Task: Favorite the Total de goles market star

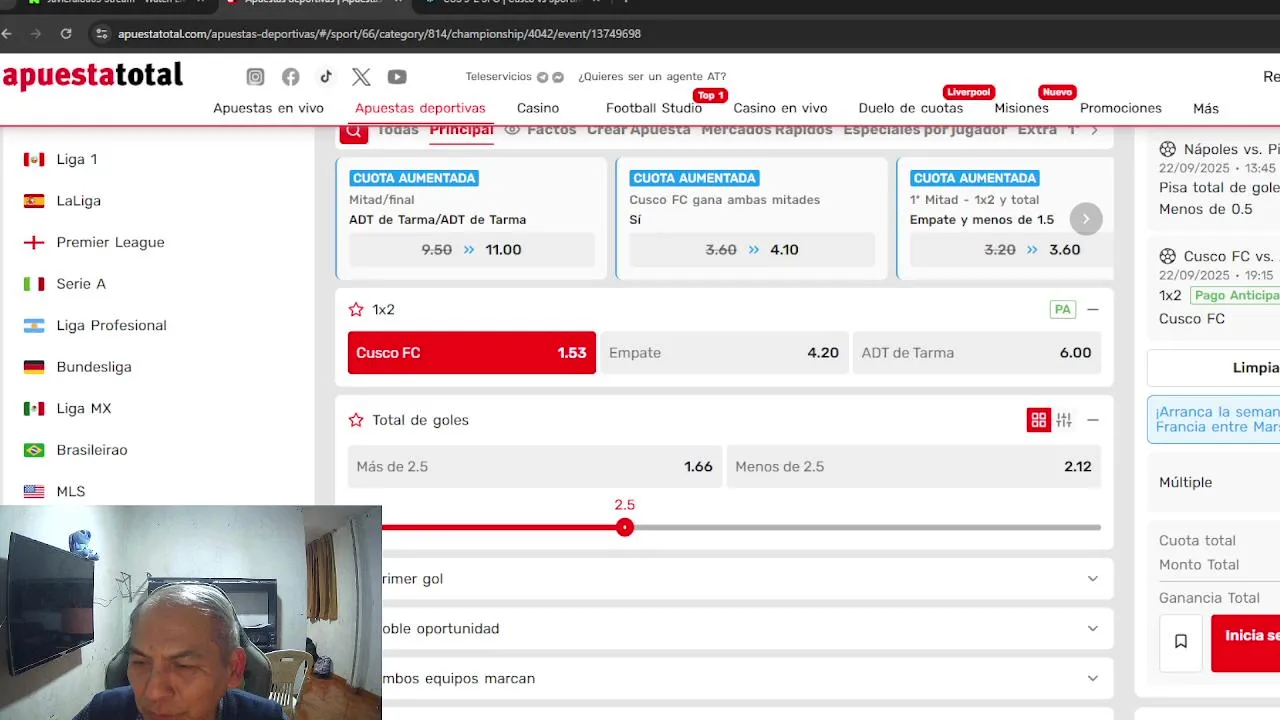Action: pos(355,420)
